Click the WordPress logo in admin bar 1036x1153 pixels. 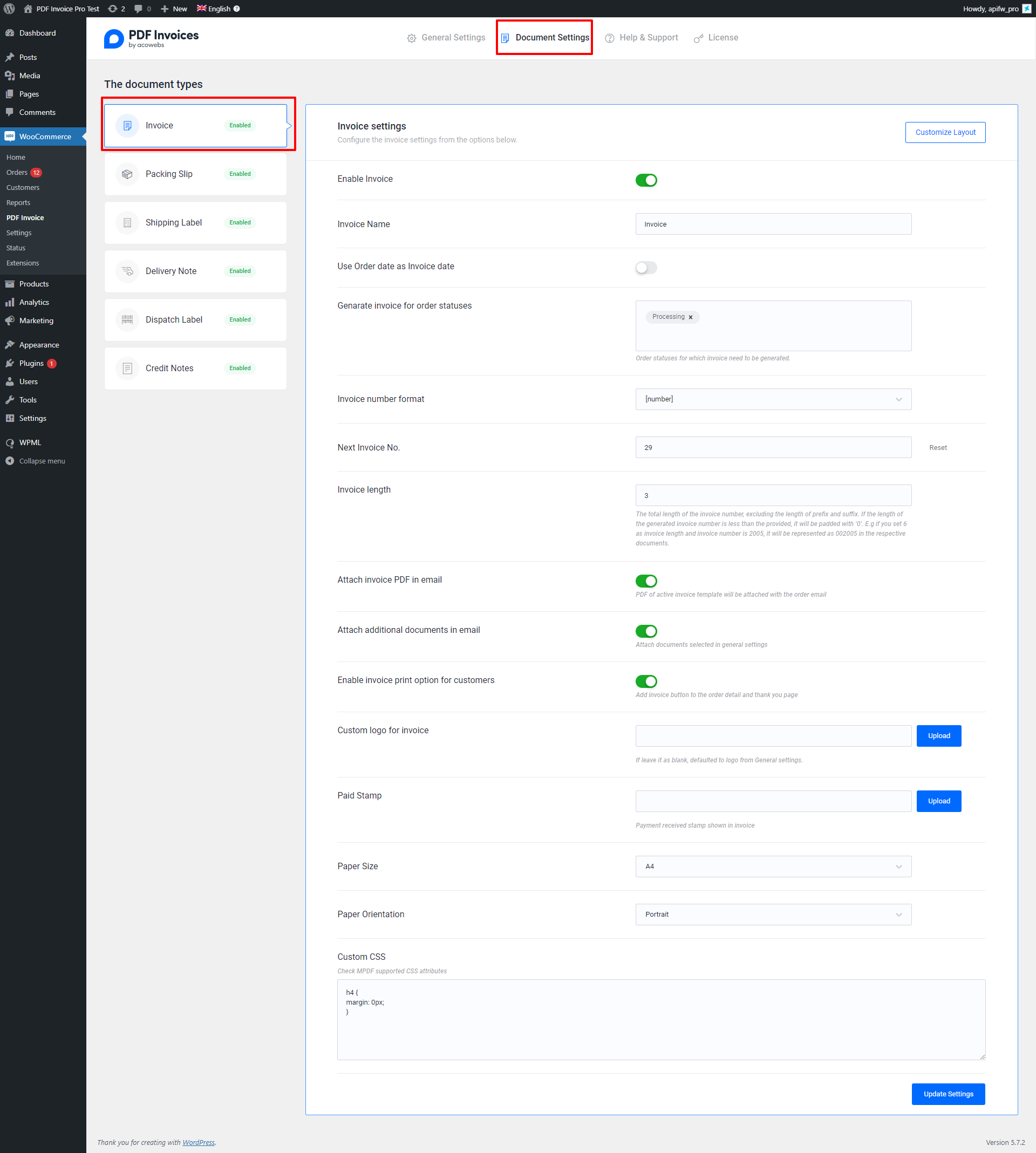(x=10, y=9)
